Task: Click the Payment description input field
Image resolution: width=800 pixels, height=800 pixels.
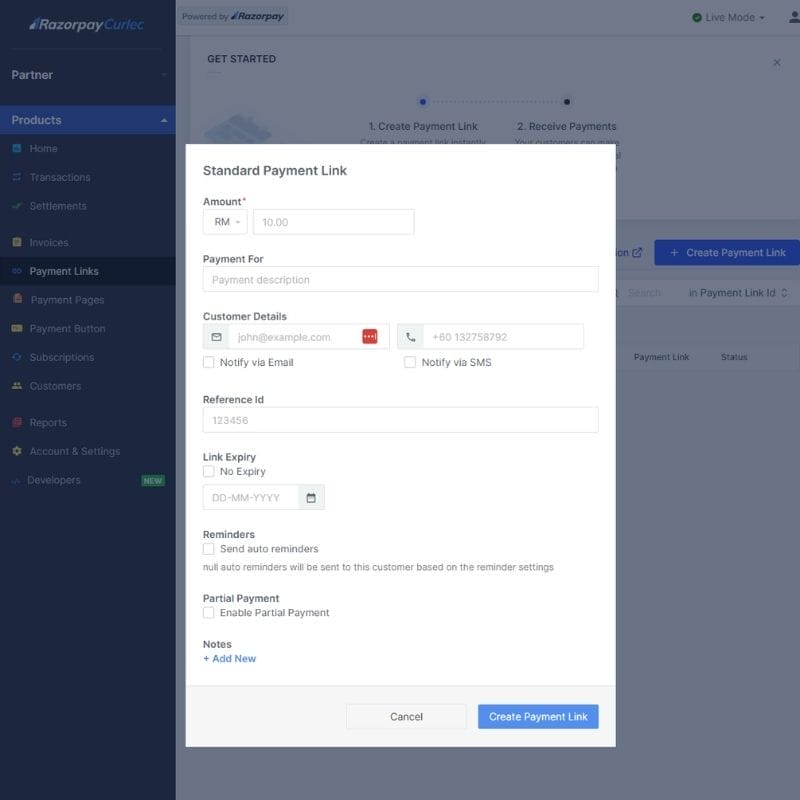Action: 400,280
